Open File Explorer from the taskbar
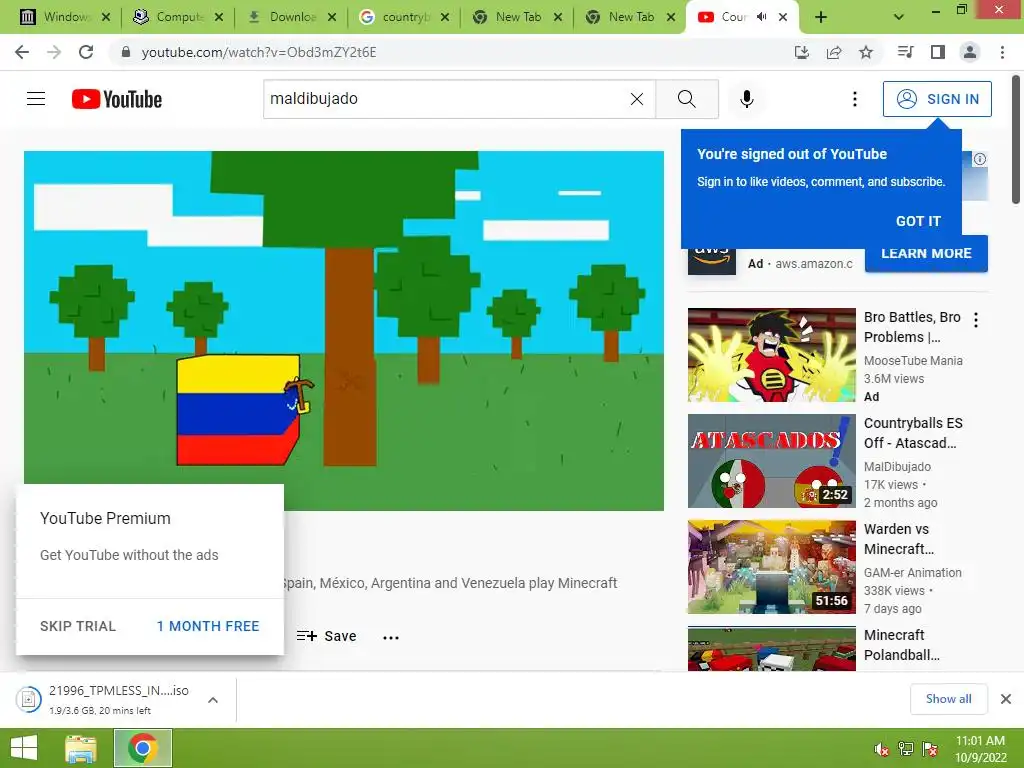The width and height of the screenshot is (1024, 768). coord(80,748)
